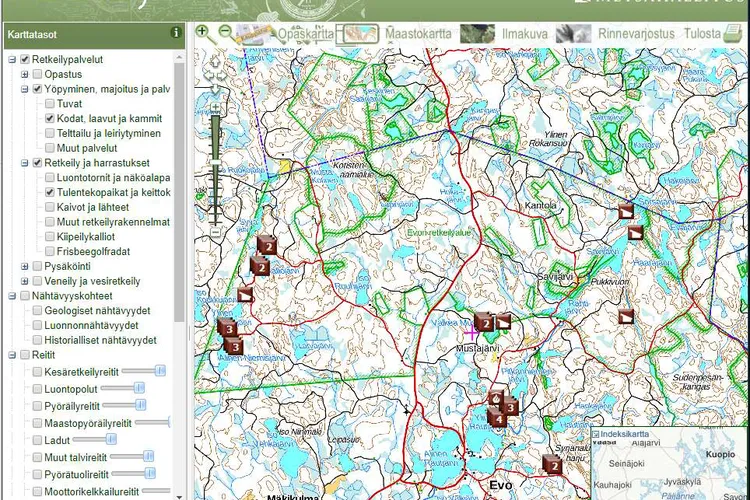Image resolution: width=750 pixels, height=500 pixels.
Task: Collapse the Indeksikartta overview map
Action: (x=596, y=435)
